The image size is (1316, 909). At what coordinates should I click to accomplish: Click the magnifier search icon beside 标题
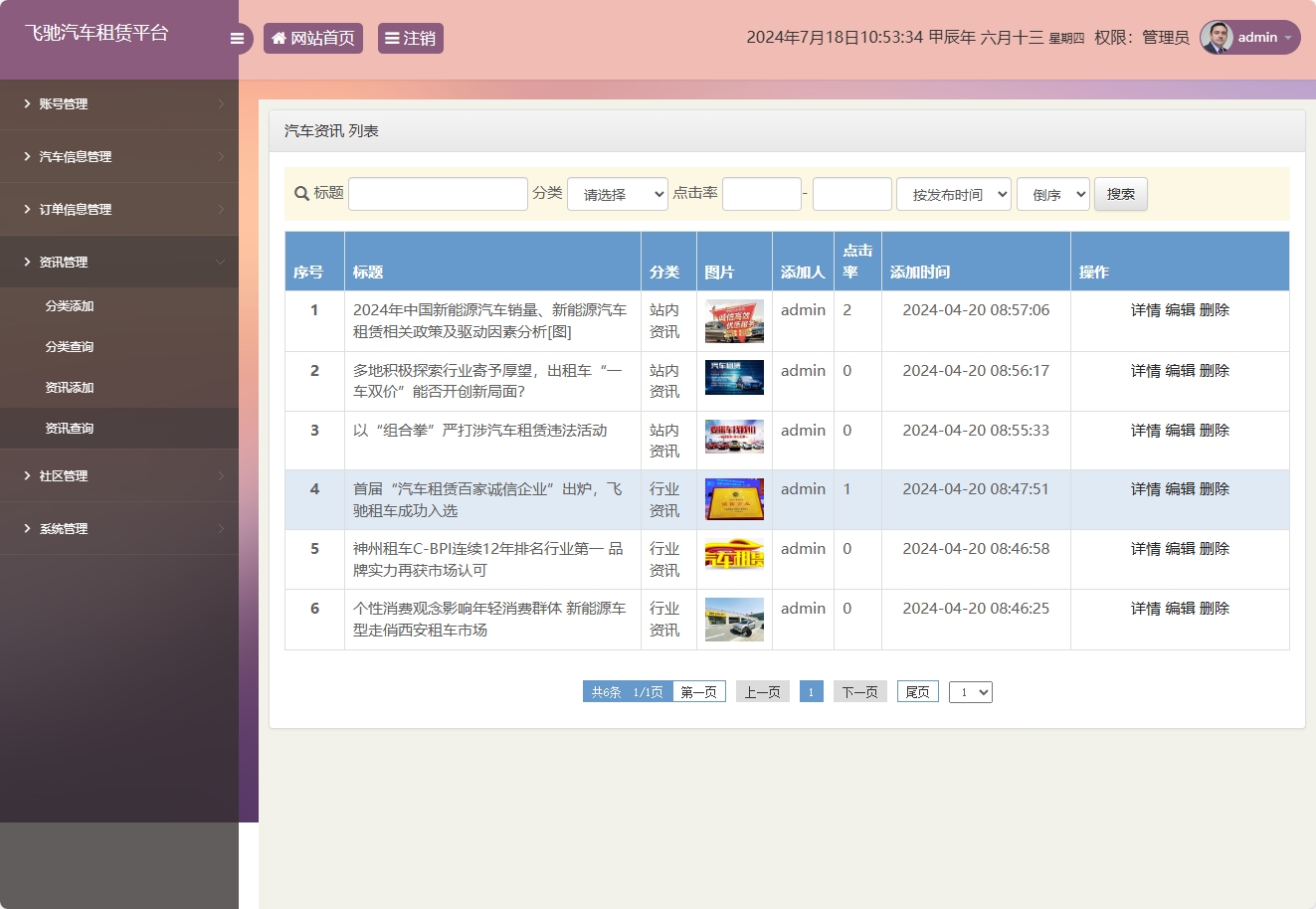(299, 193)
